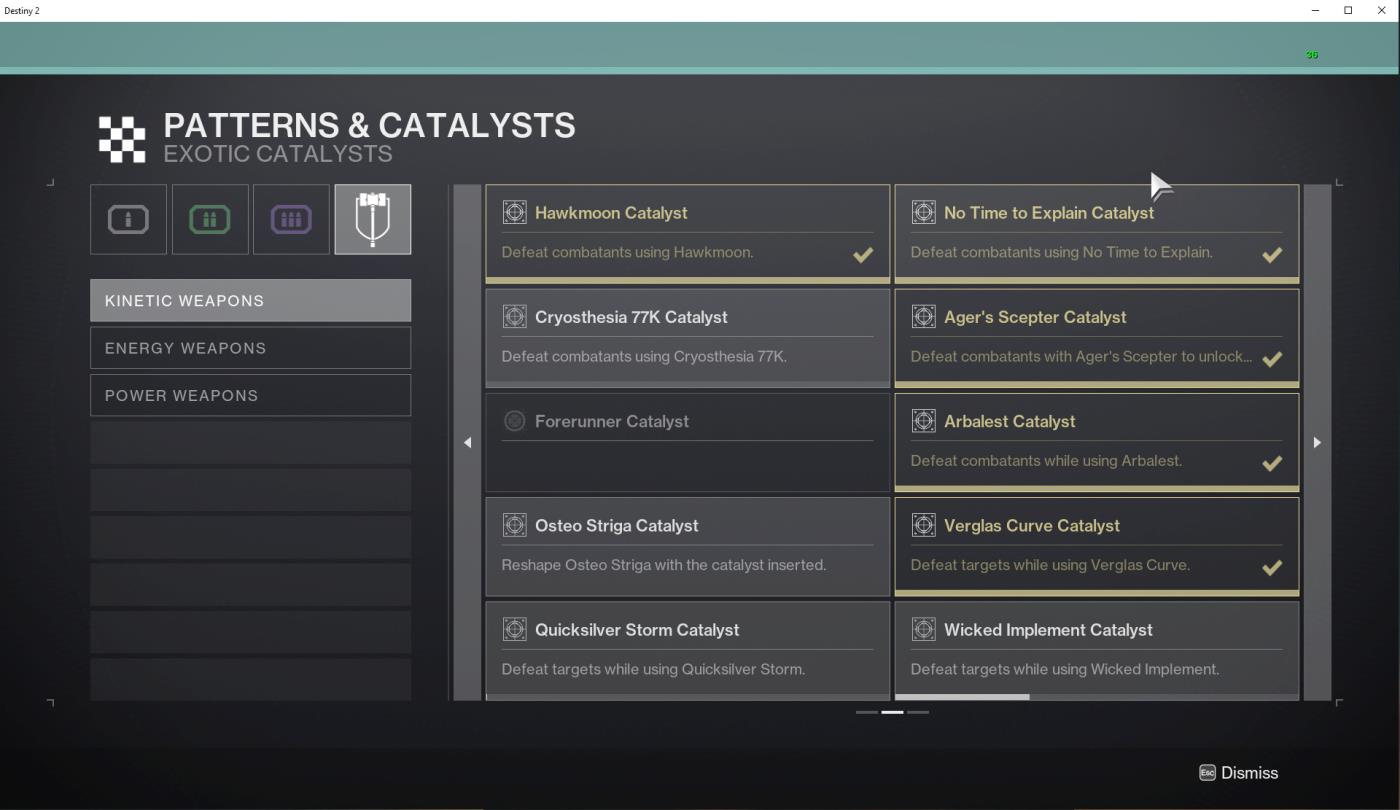Click the EXOTIC CATALYSTS subtitle
Screen dimensions: 1400x810
[x=278, y=153]
